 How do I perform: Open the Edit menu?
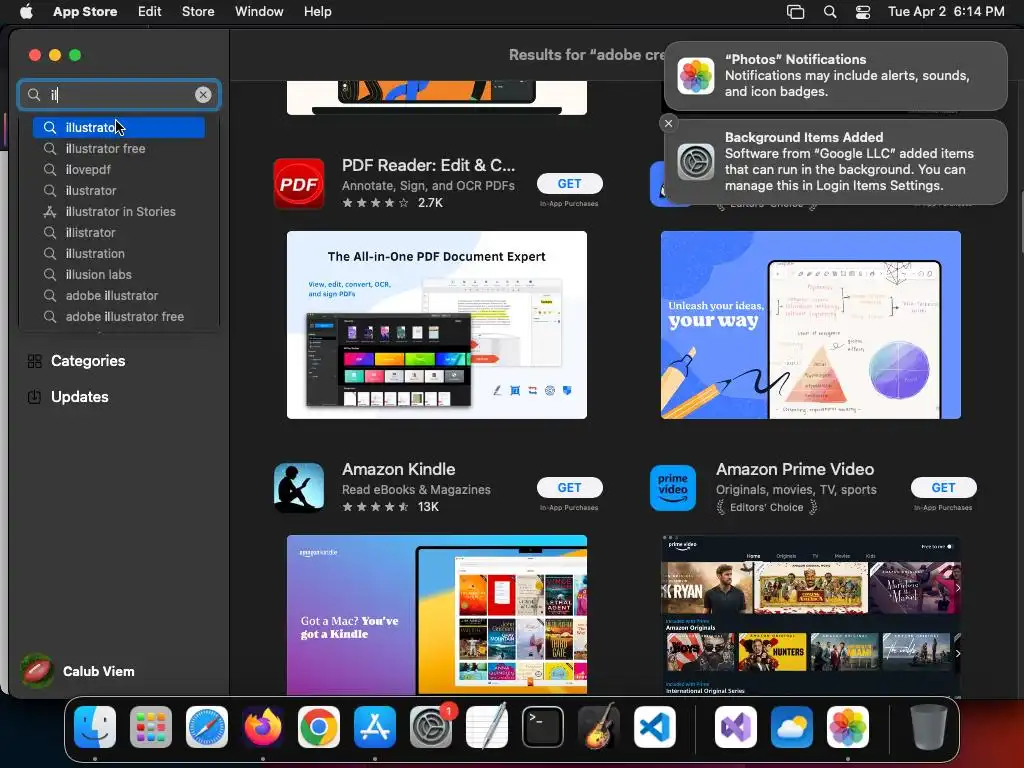[150, 12]
